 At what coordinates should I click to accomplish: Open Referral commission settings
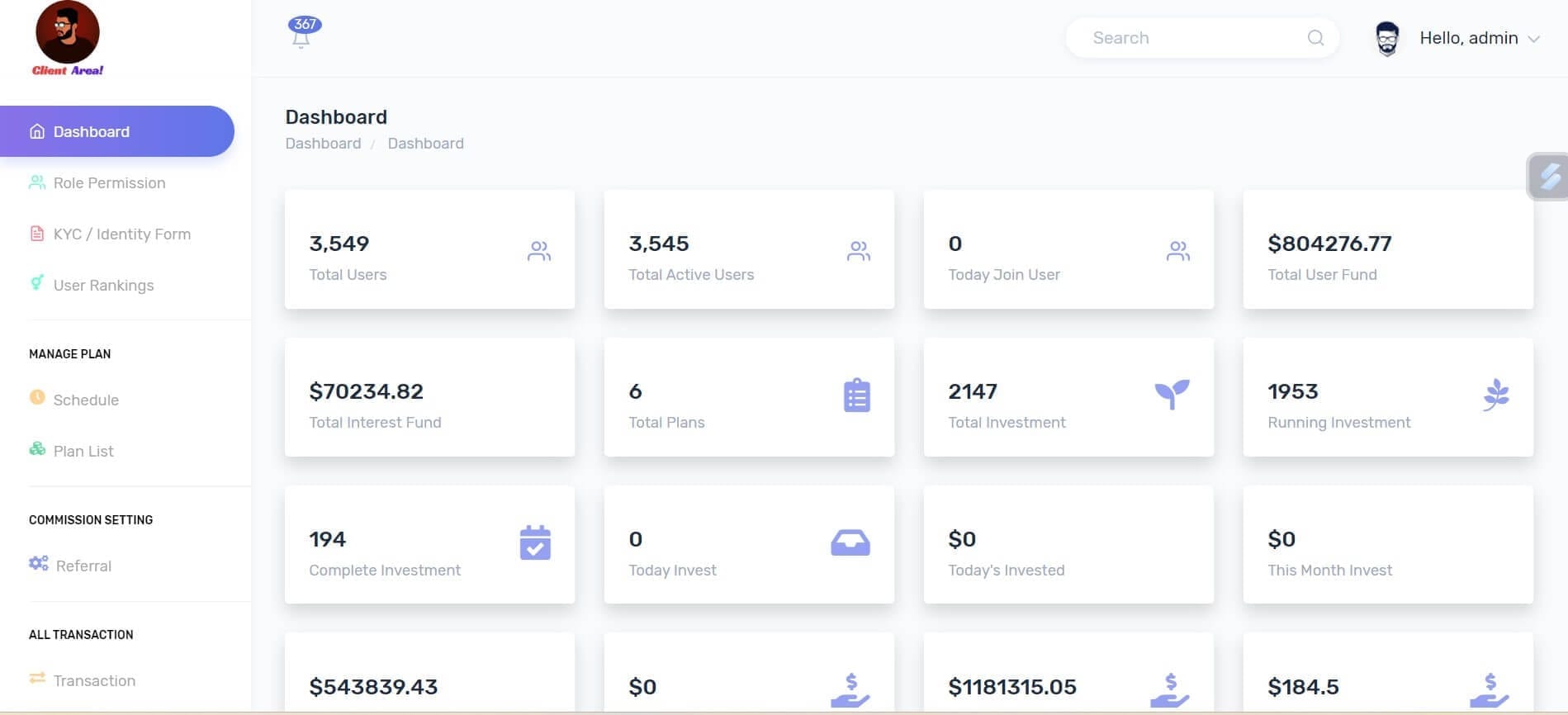click(x=83, y=566)
